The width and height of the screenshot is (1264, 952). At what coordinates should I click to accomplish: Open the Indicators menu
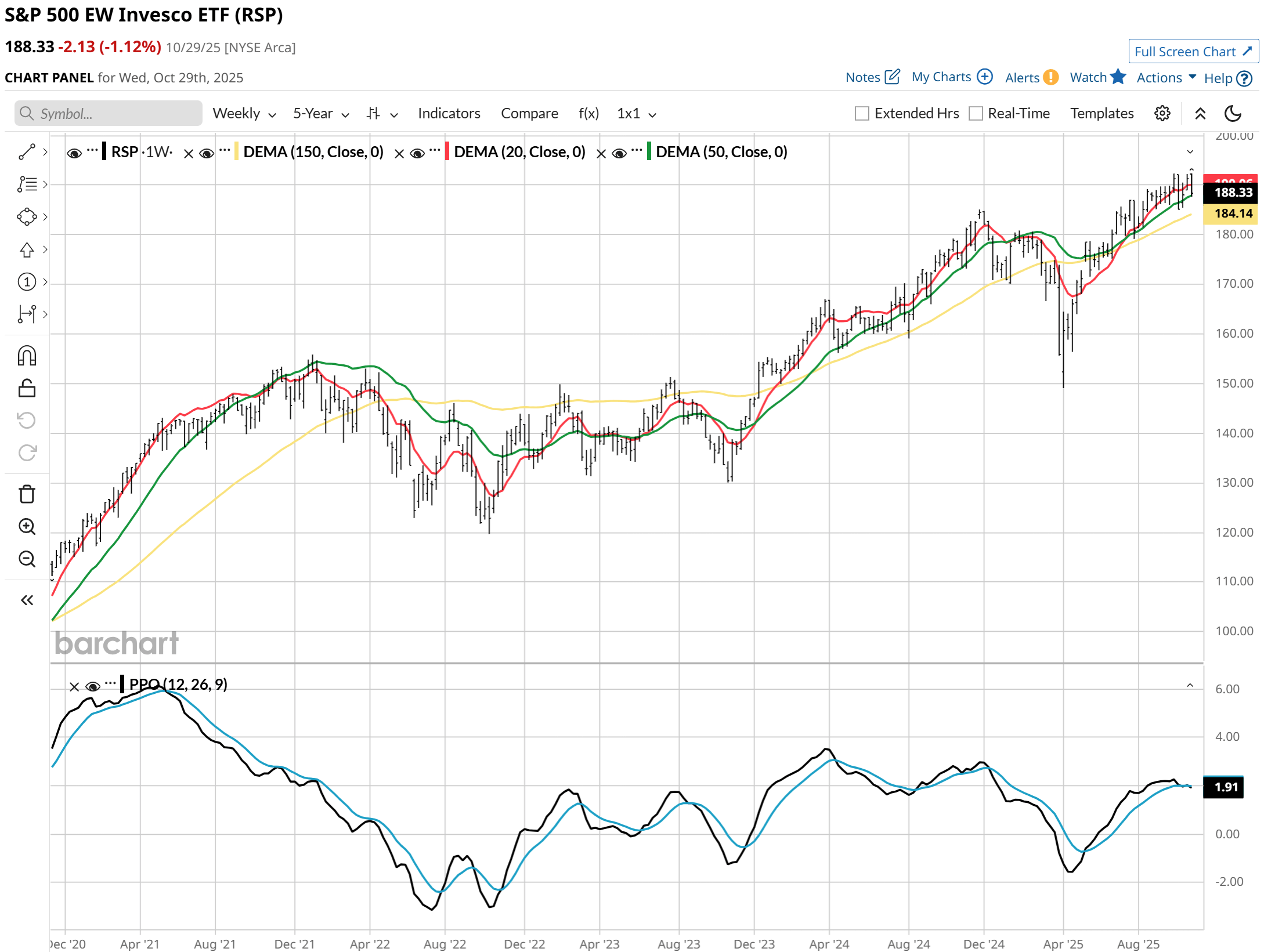[449, 114]
